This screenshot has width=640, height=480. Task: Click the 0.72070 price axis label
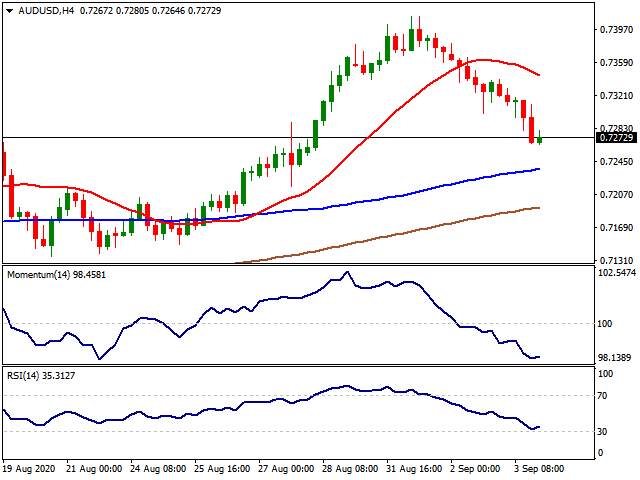(x=616, y=195)
